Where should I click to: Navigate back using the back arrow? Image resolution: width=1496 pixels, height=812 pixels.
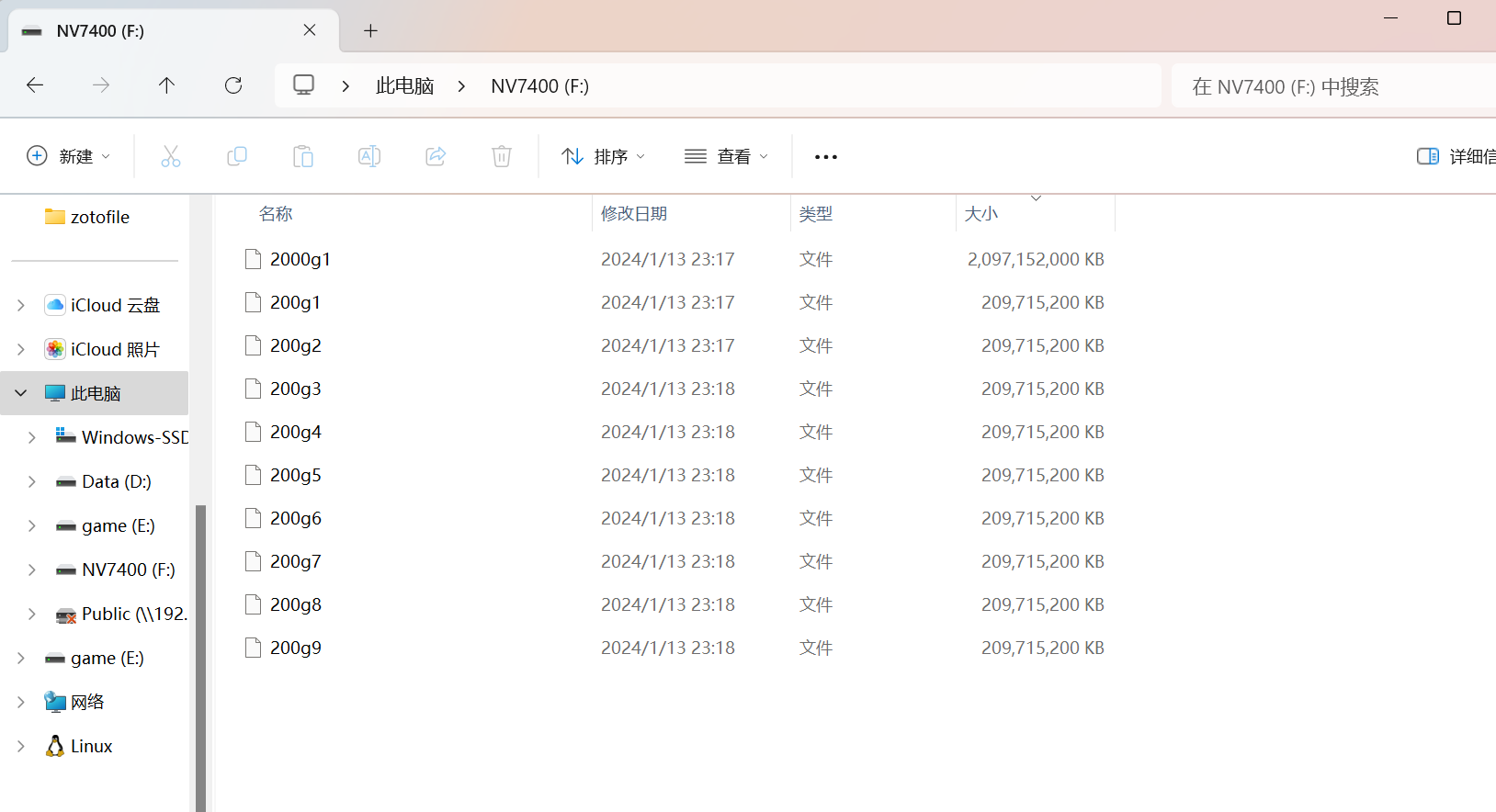point(35,85)
